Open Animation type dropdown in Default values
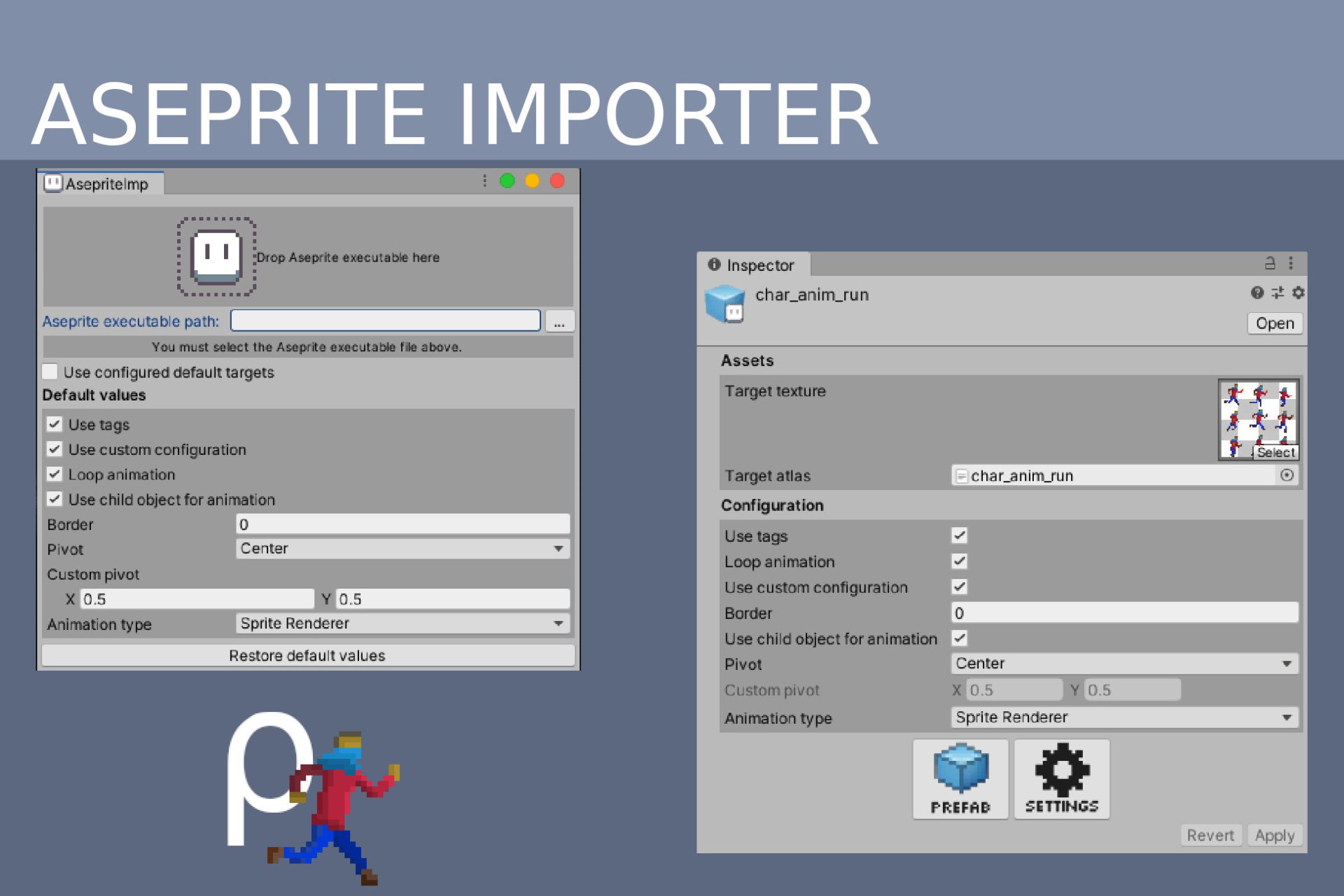This screenshot has width=1344, height=896. [x=402, y=624]
